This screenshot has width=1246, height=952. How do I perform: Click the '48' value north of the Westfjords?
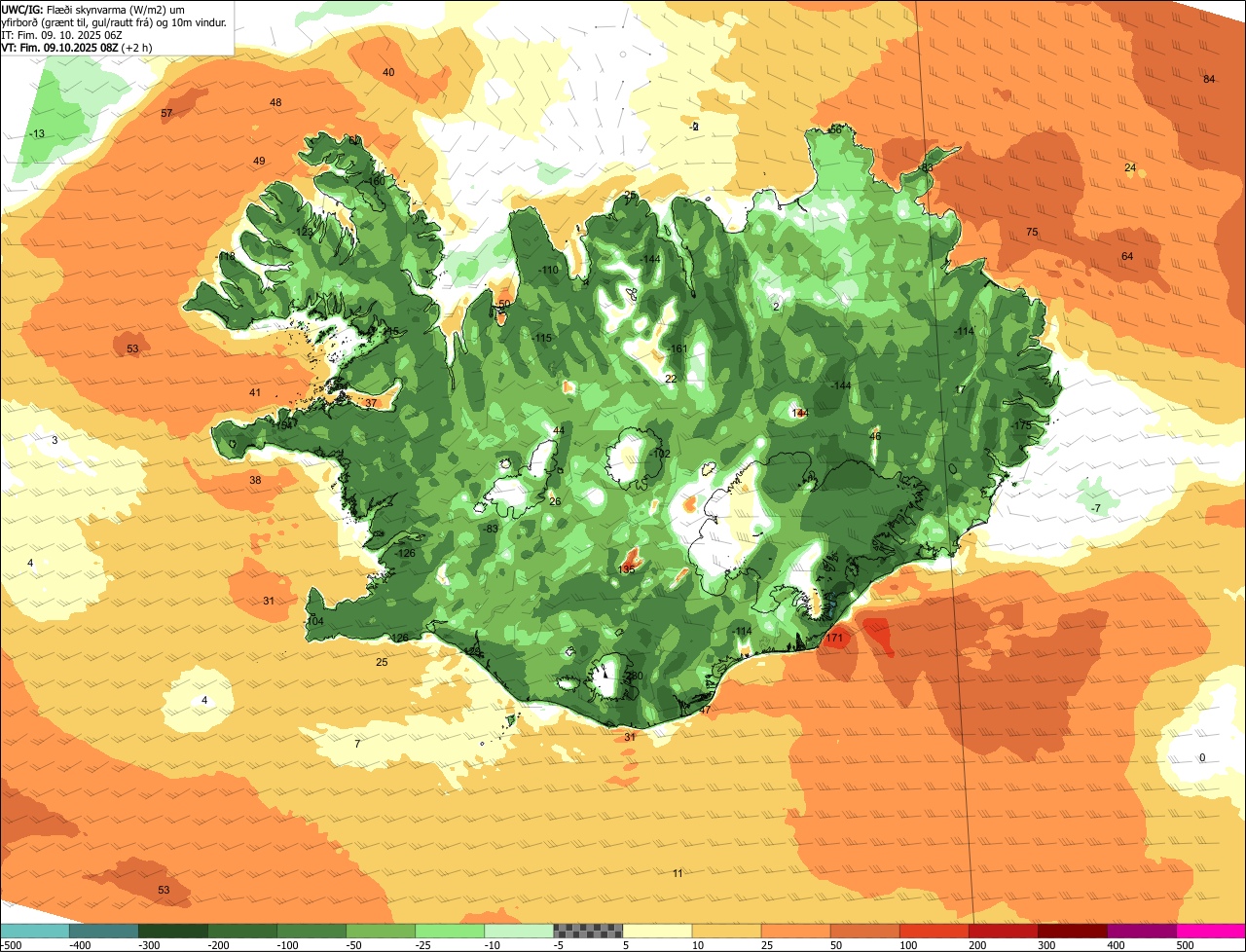[275, 102]
